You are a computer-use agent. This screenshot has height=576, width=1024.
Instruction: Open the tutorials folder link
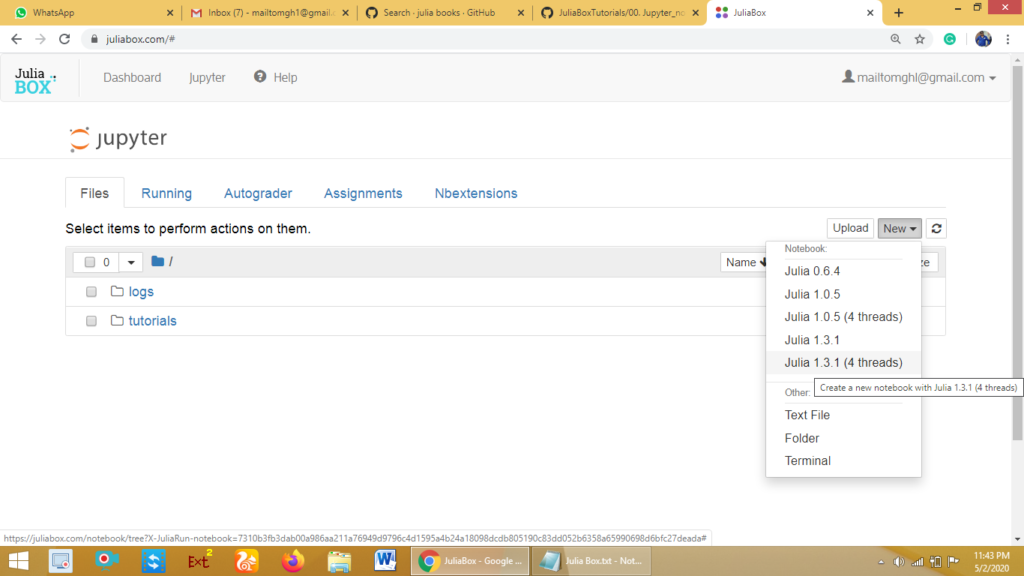tap(152, 321)
